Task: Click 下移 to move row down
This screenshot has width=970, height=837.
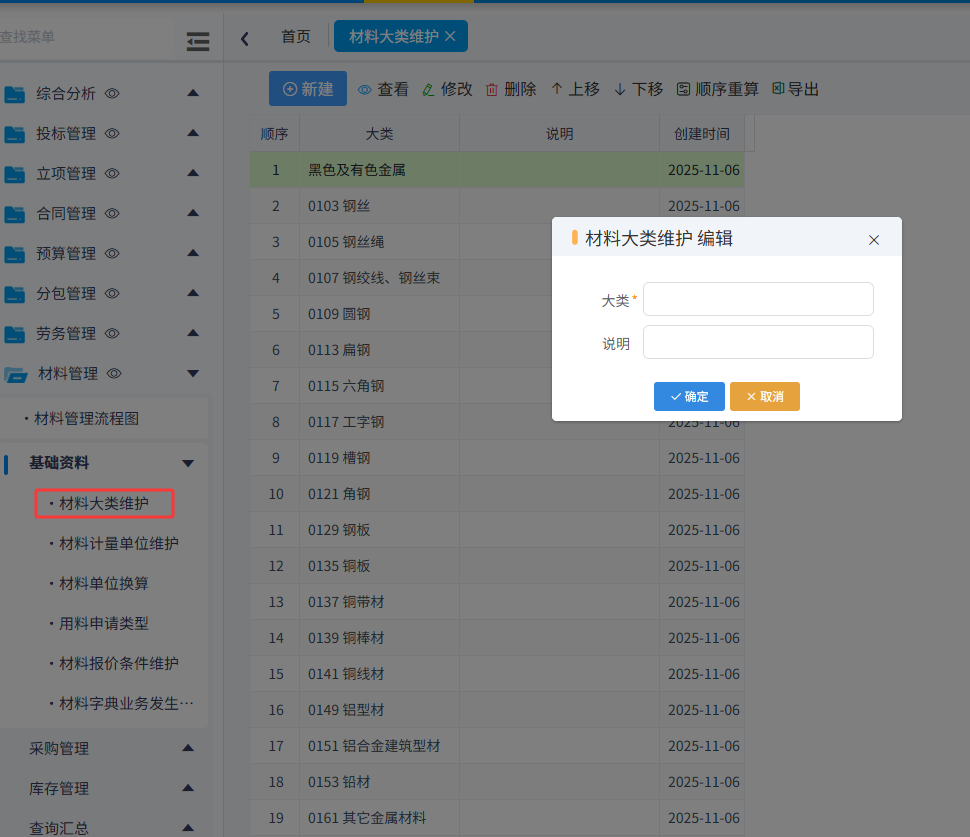Action: tap(638, 90)
